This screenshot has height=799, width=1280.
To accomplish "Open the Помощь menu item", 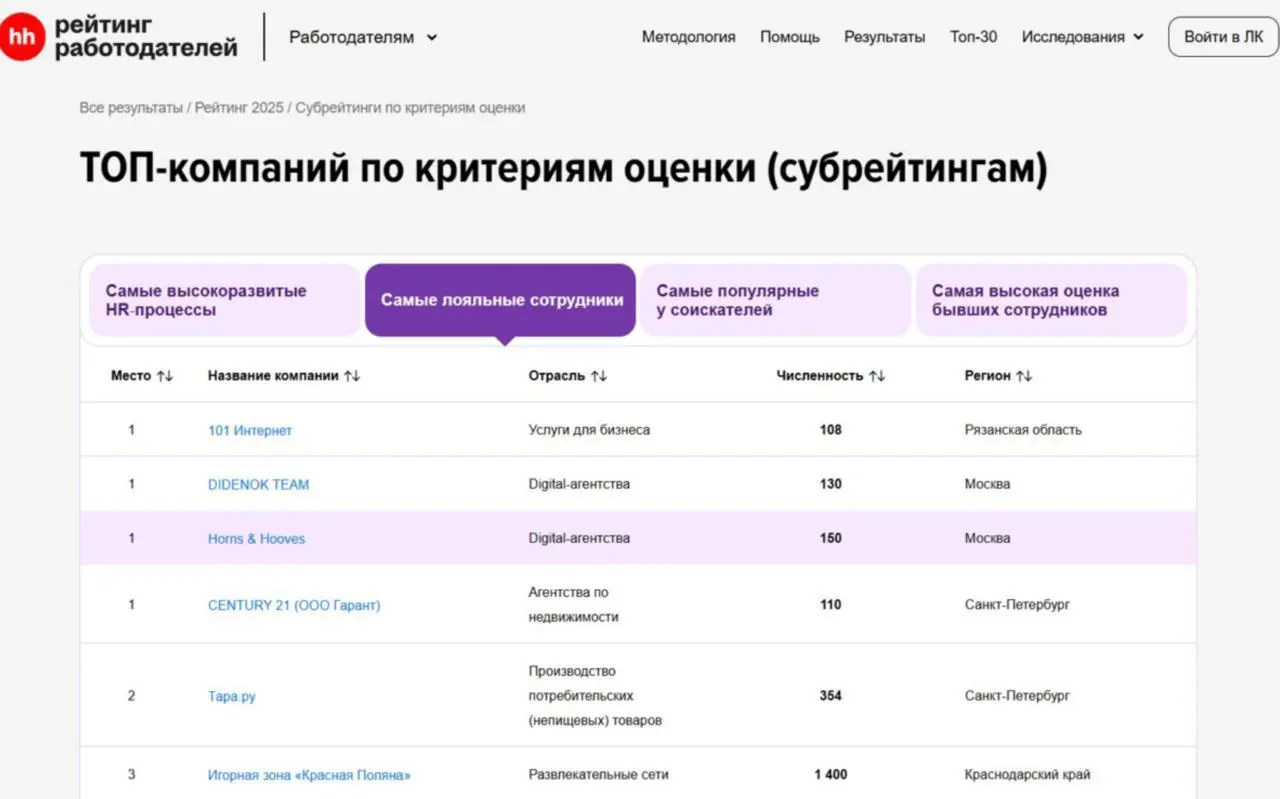I will coord(790,37).
